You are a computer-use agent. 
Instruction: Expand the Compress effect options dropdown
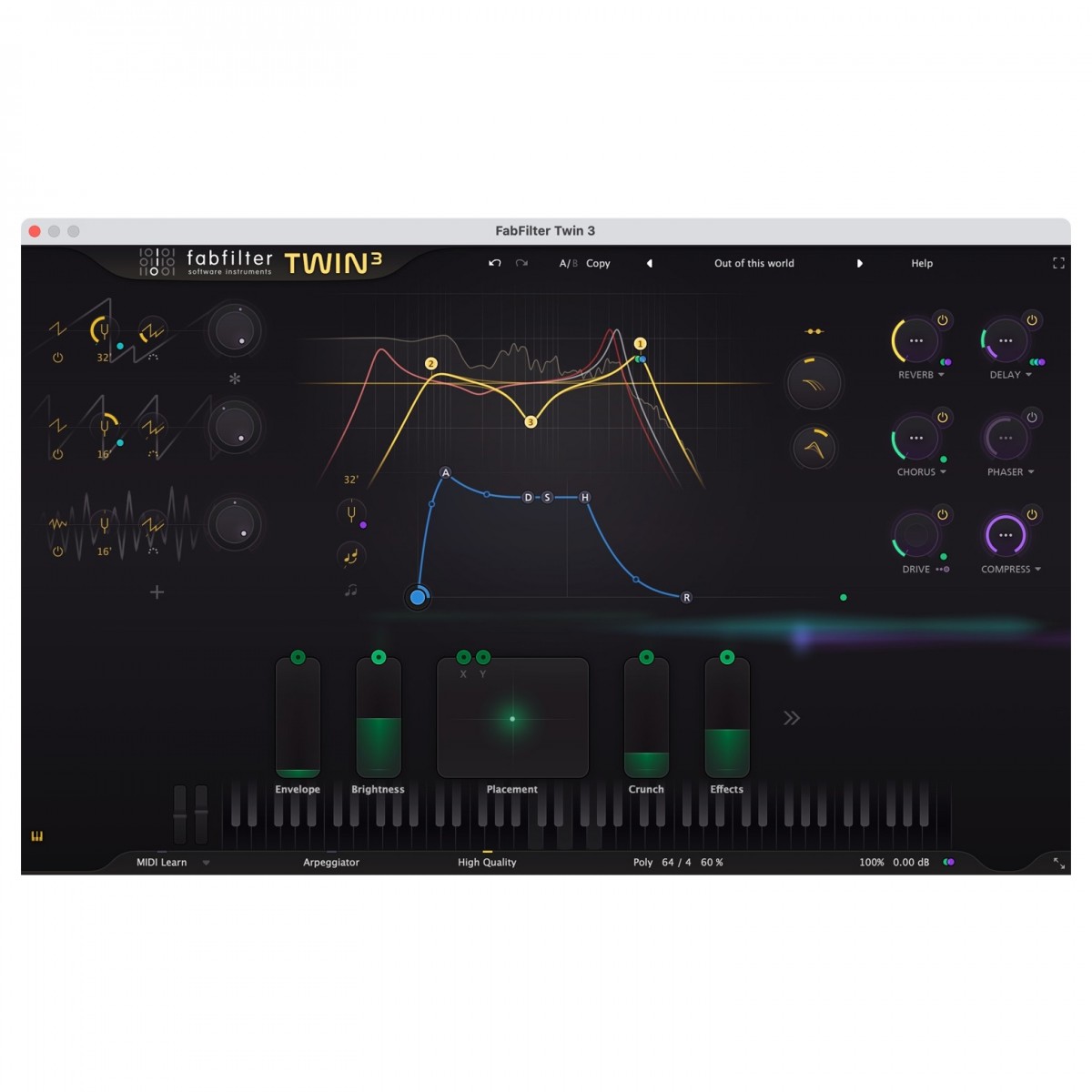pyautogui.click(x=1036, y=570)
